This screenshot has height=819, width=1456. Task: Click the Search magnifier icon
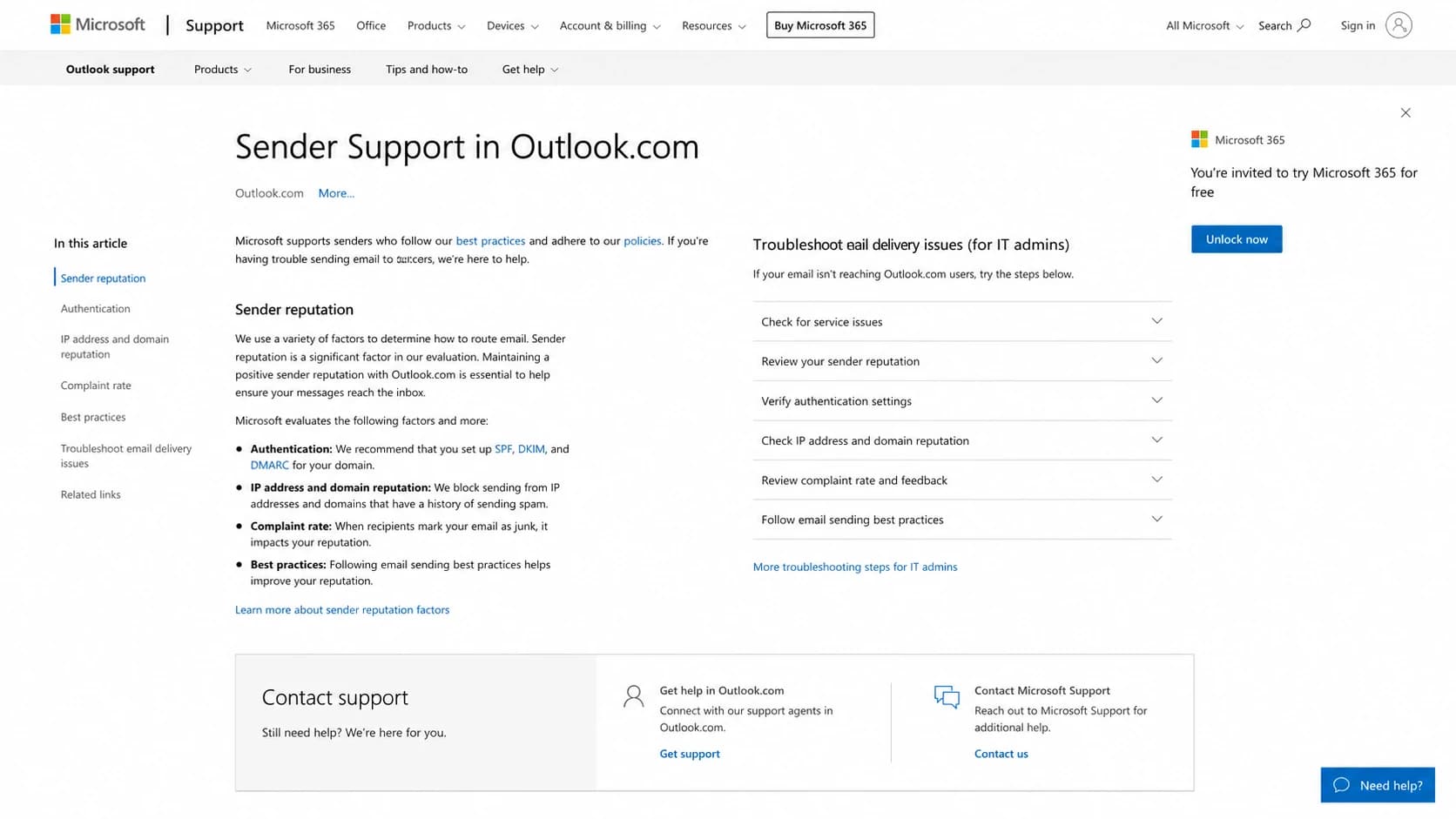[1304, 25]
